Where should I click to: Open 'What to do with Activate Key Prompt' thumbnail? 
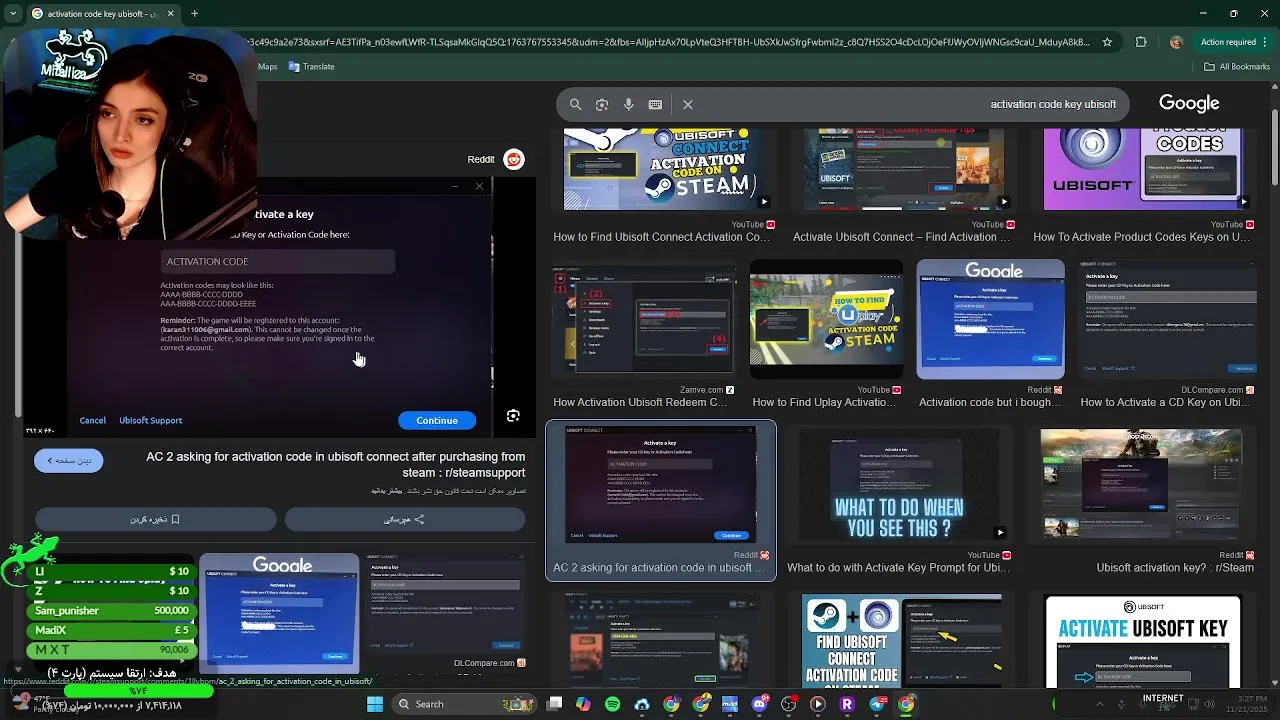pyautogui.click(x=899, y=485)
